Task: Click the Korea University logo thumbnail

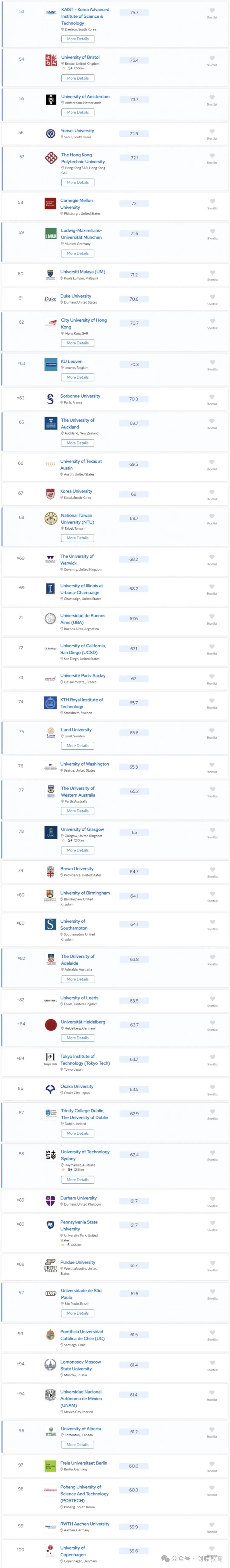Action: pyautogui.click(x=51, y=494)
